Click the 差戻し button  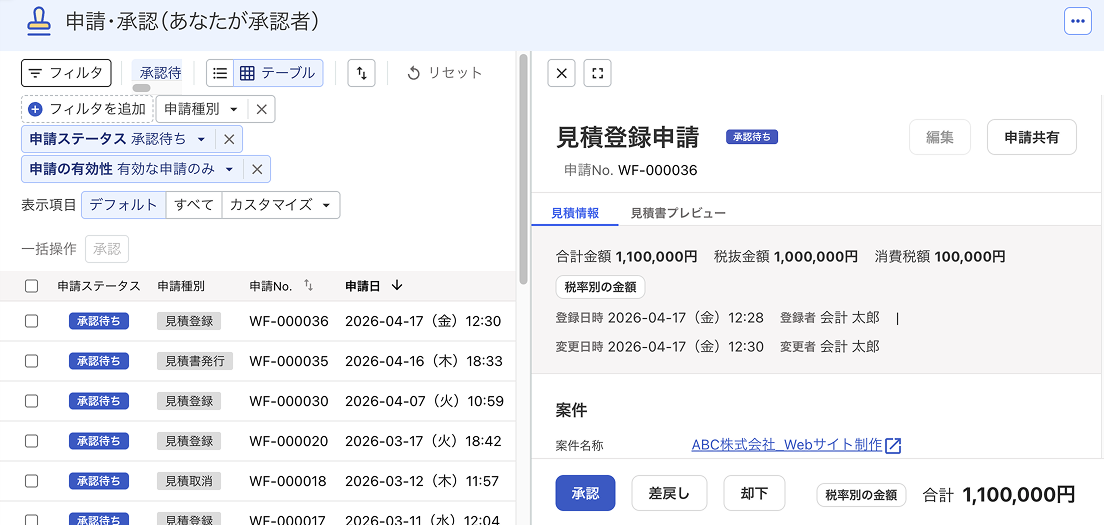click(669, 493)
